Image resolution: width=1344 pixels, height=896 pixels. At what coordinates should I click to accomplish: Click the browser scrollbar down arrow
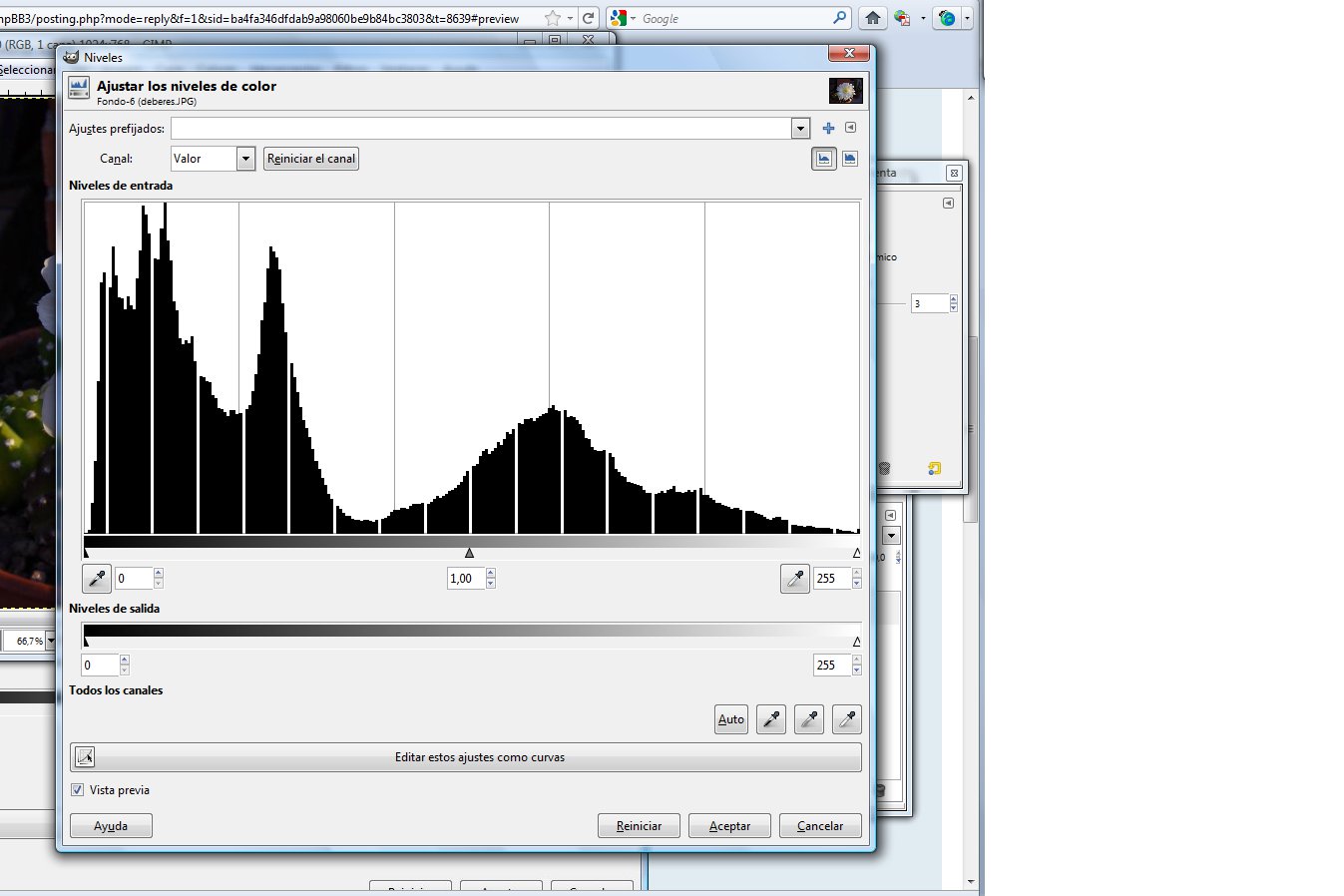coord(971,882)
